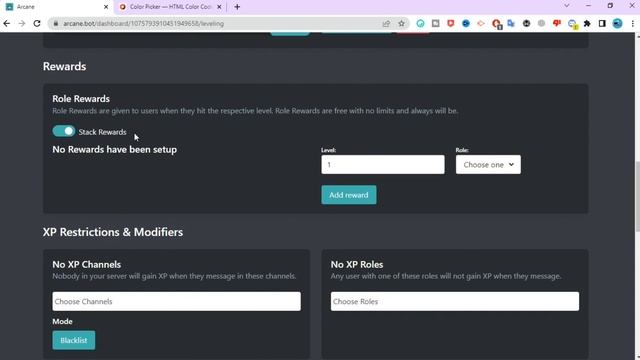Image resolution: width=640 pixels, height=360 pixels.
Task: Open a new browser tab
Action: click(237, 7)
